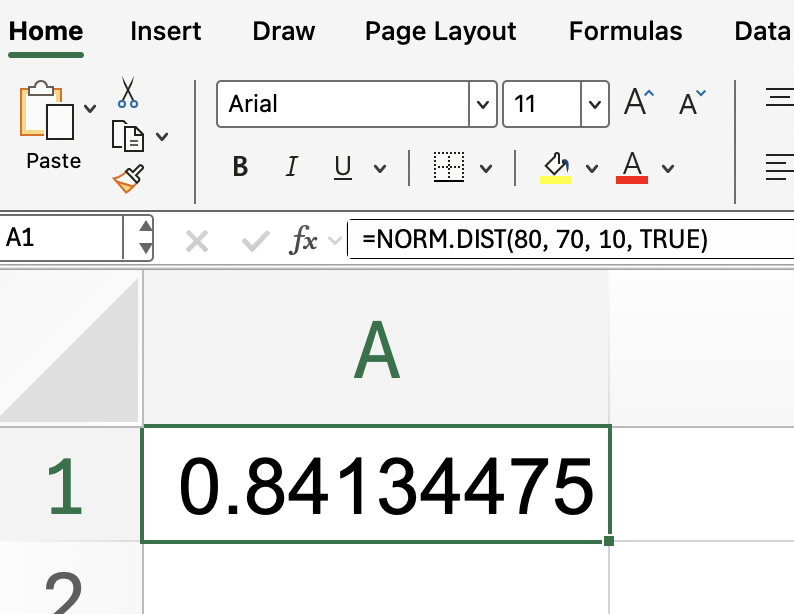Expand the font size dropdown
Viewport: 794px width, 614px height.
coord(595,104)
